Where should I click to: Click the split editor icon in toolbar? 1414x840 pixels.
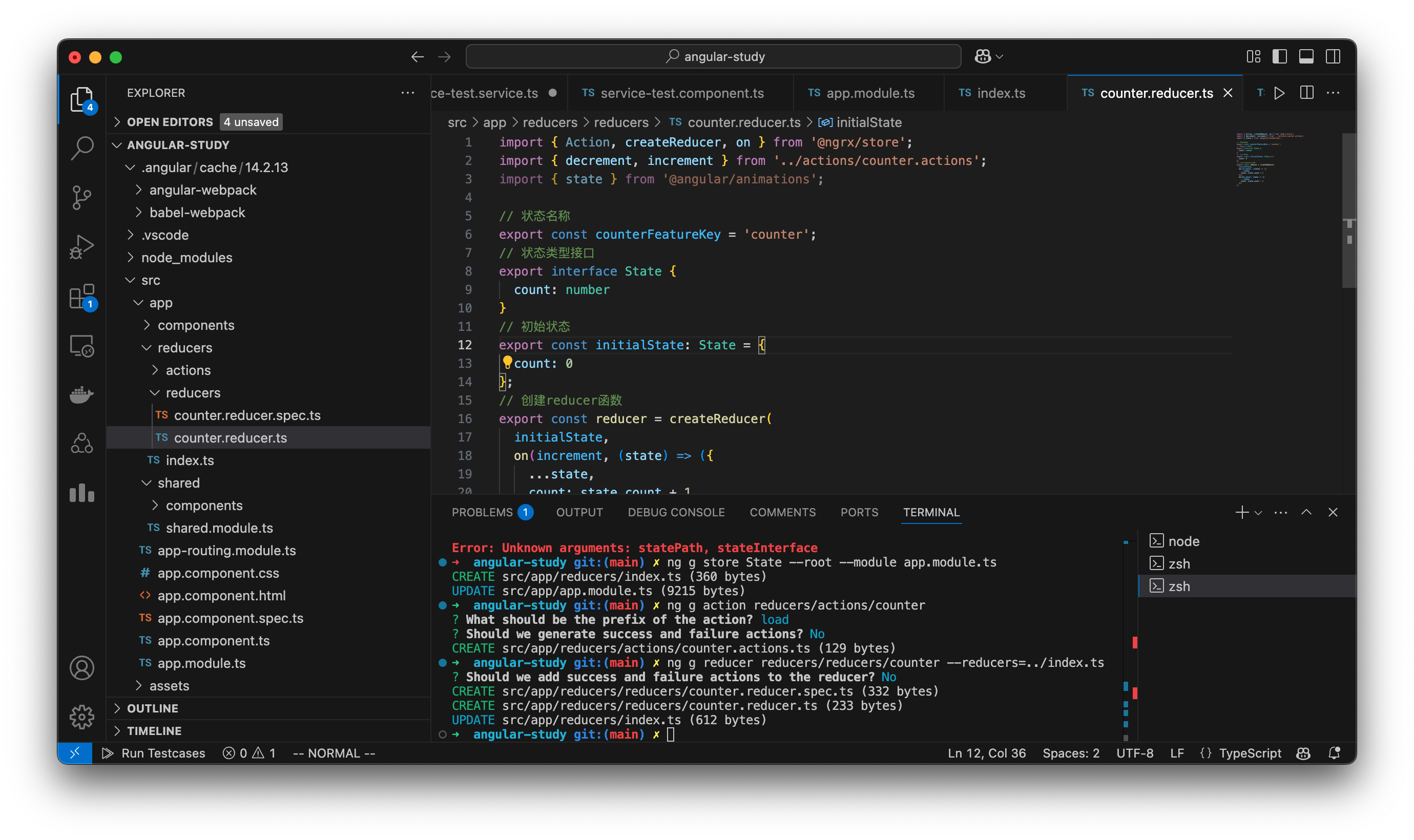[1306, 92]
